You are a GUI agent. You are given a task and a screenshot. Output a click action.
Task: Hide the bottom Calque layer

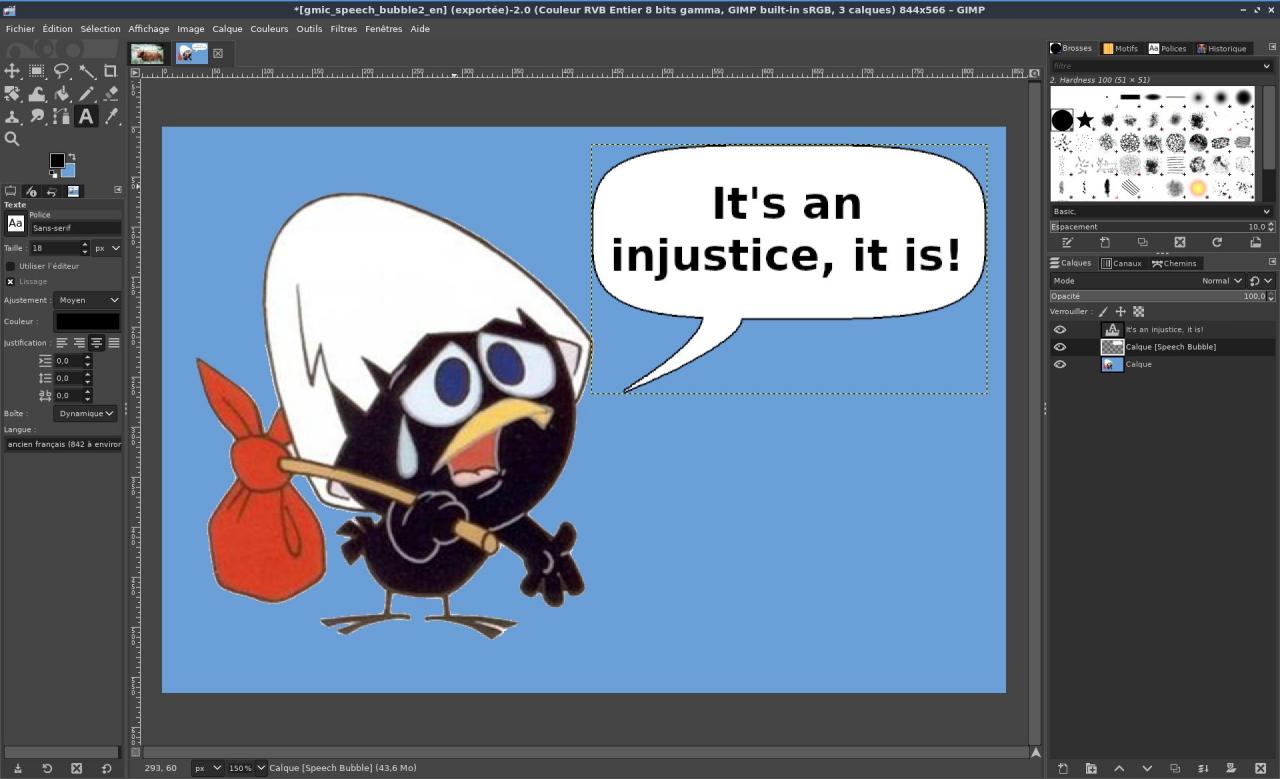click(x=1060, y=364)
